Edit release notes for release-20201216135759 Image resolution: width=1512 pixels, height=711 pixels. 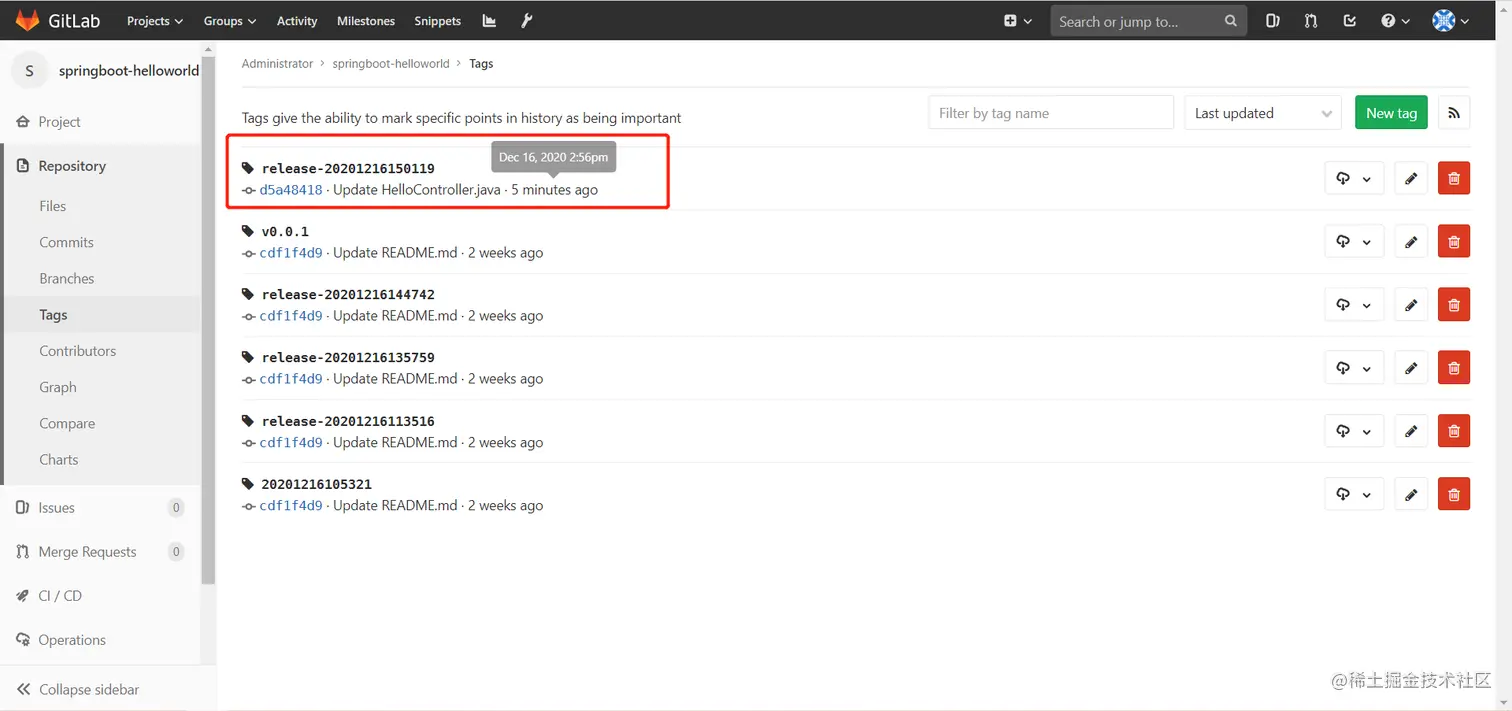[1411, 368]
